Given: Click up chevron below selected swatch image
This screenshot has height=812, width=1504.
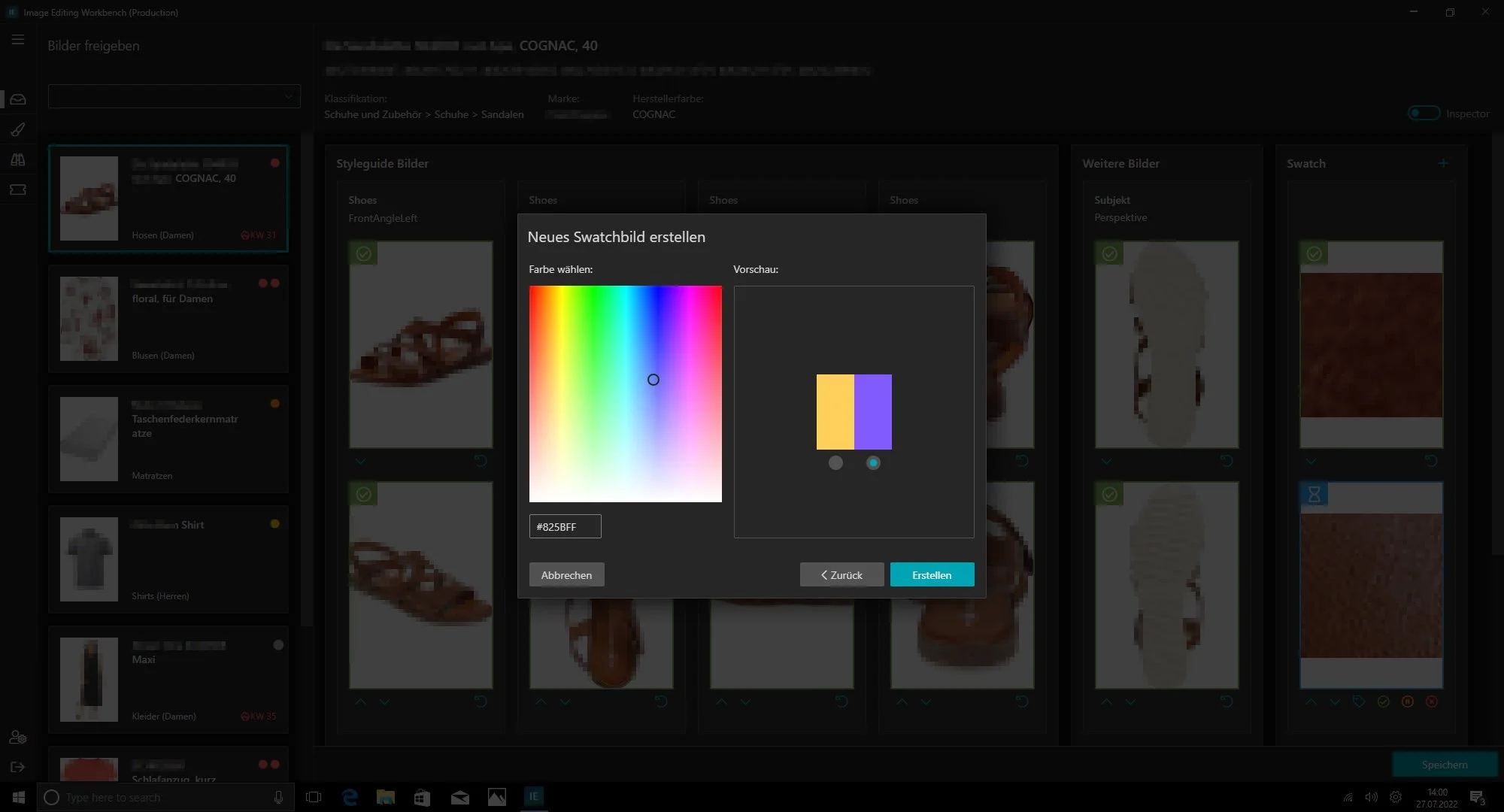Looking at the screenshot, I should point(1311,701).
